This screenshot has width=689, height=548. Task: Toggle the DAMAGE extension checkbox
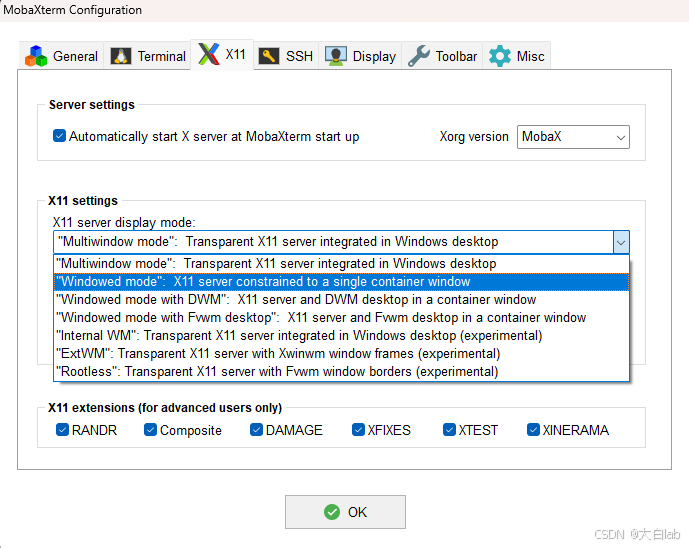pyautogui.click(x=256, y=429)
